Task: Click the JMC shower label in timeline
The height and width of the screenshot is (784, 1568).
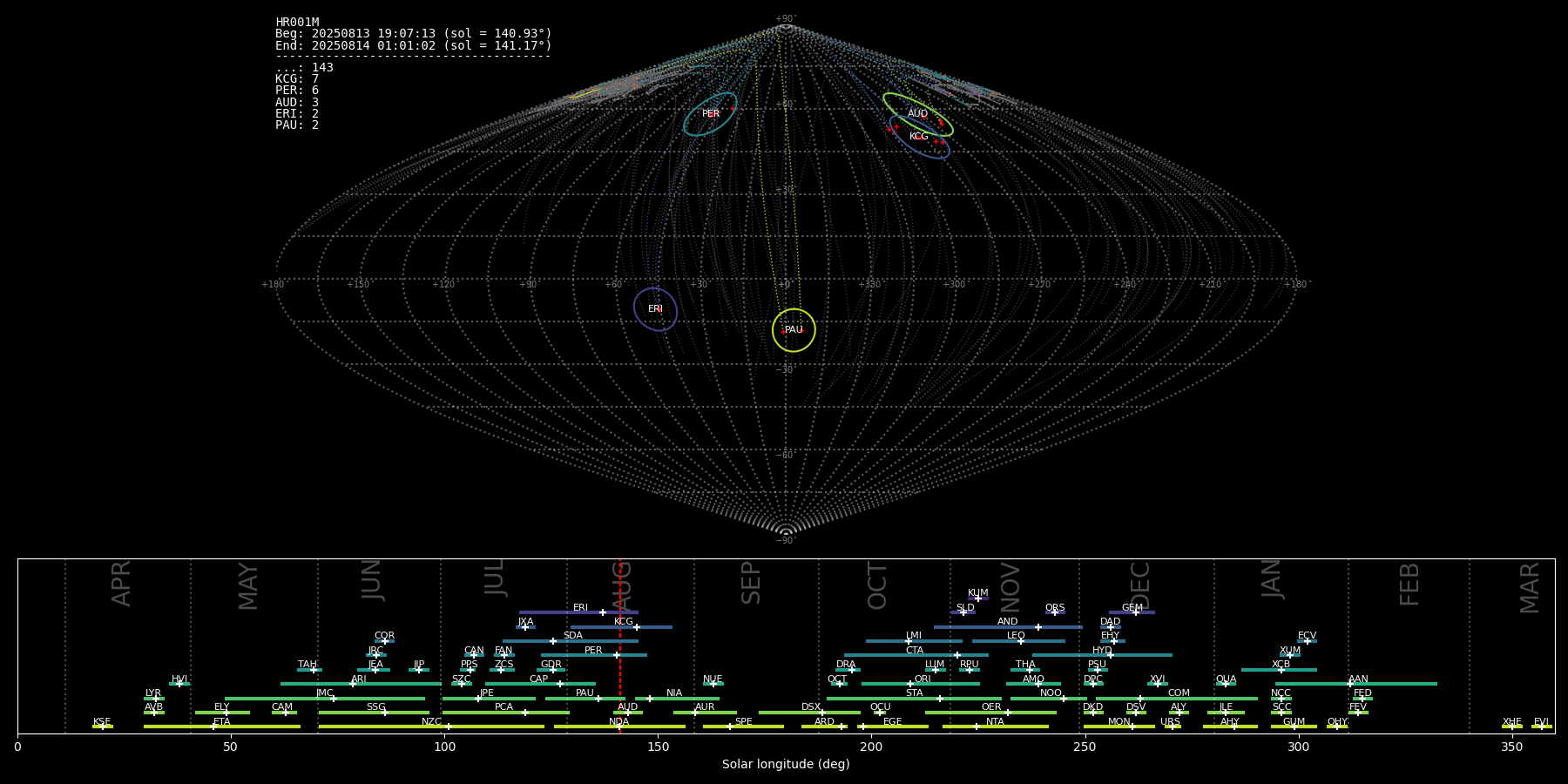Action: 324,693
